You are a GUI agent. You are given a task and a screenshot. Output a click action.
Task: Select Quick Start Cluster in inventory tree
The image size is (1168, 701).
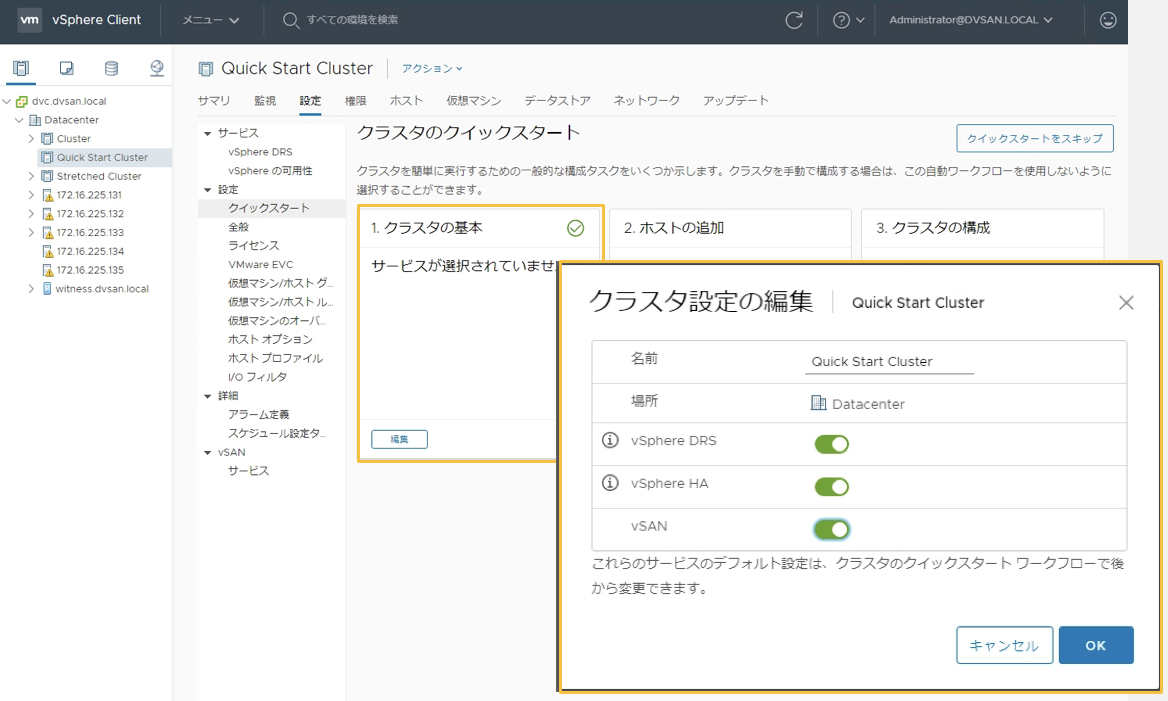point(102,157)
